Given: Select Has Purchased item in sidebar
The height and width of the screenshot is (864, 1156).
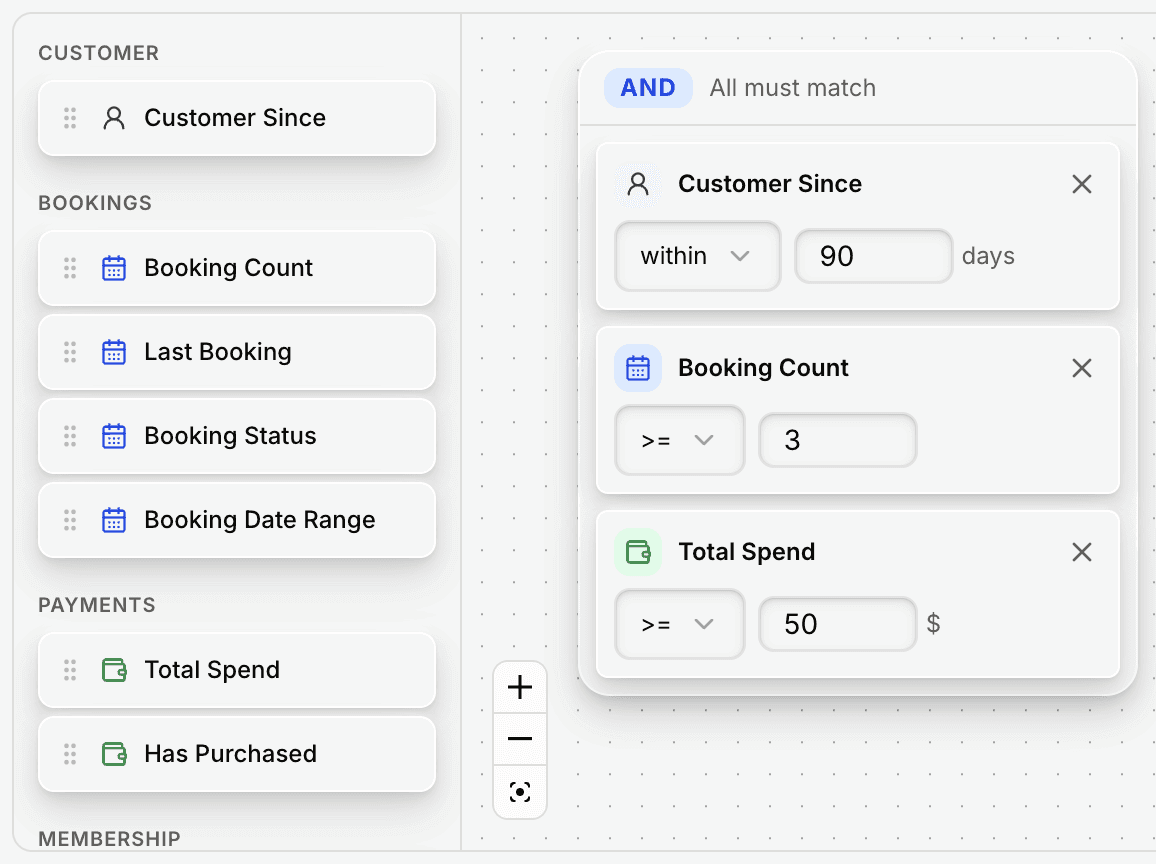Looking at the screenshot, I should (237, 754).
